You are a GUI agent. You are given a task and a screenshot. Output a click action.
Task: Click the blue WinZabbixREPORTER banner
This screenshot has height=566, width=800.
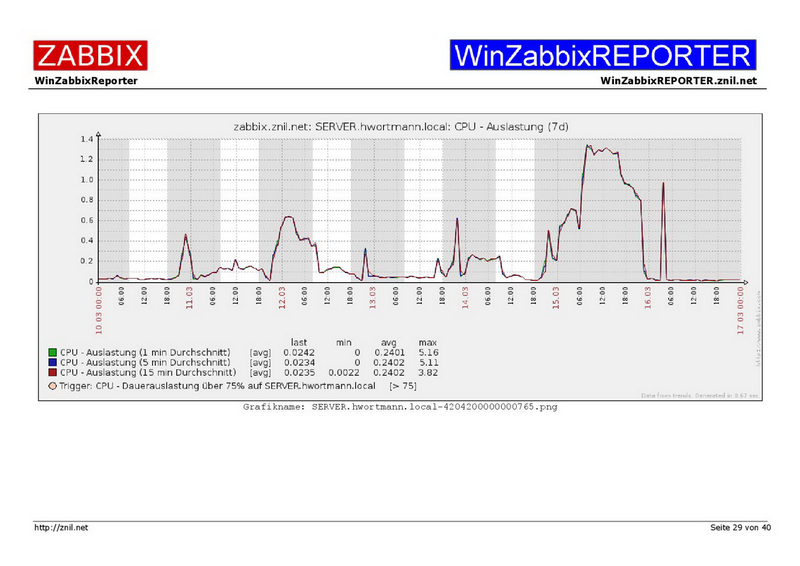point(603,55)
